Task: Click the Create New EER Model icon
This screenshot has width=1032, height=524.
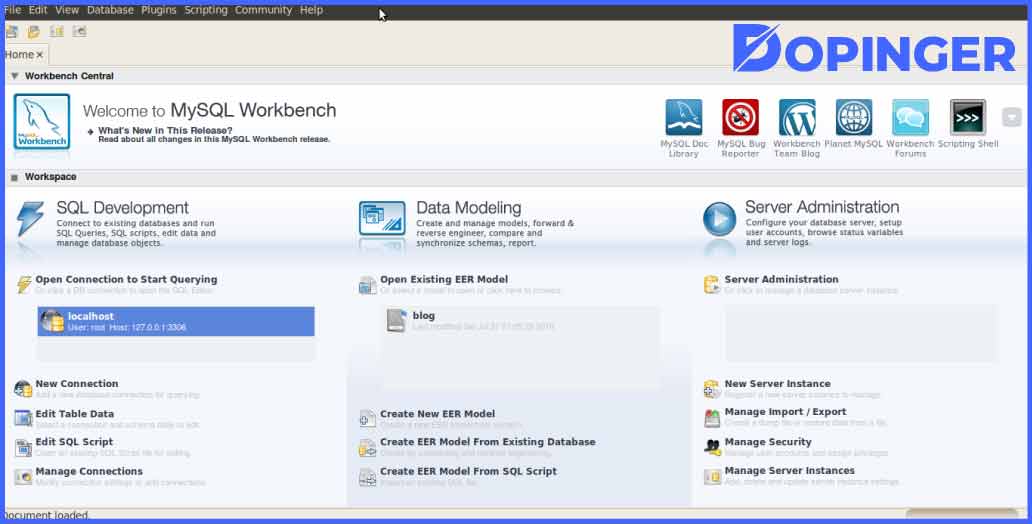Action: 367,419
